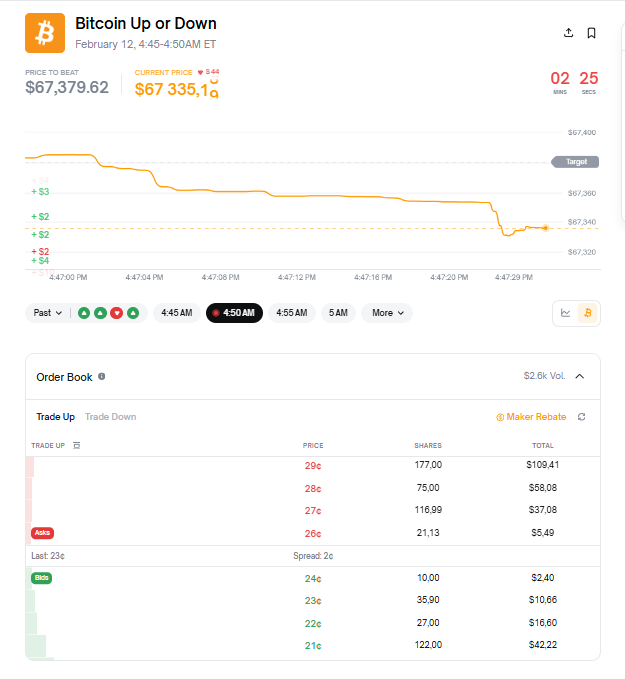
Task: Click the Maker Rebate link
Action: click(x=531, y=417)
